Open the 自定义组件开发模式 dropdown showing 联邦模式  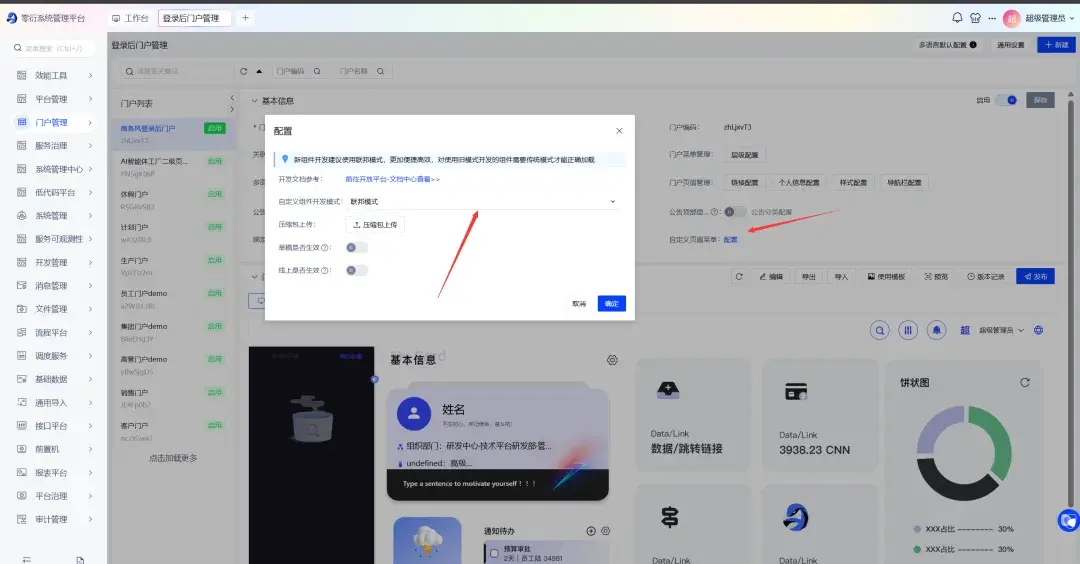click(x=482, y=202)
